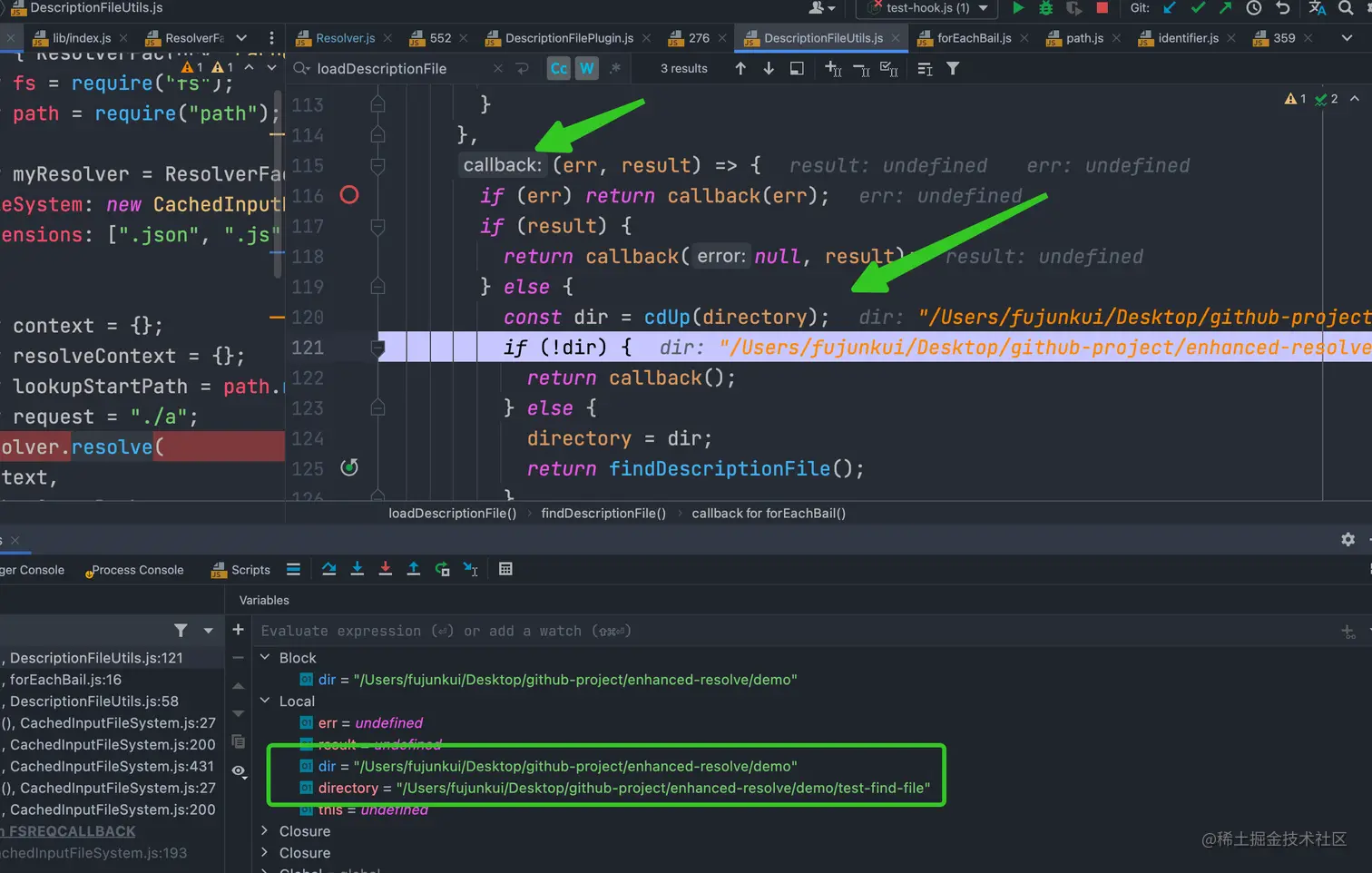Image resolution: width=1372 pixels, height=873 pixels.
Task: Open the Process Console tab
Action: pos(137,570)
